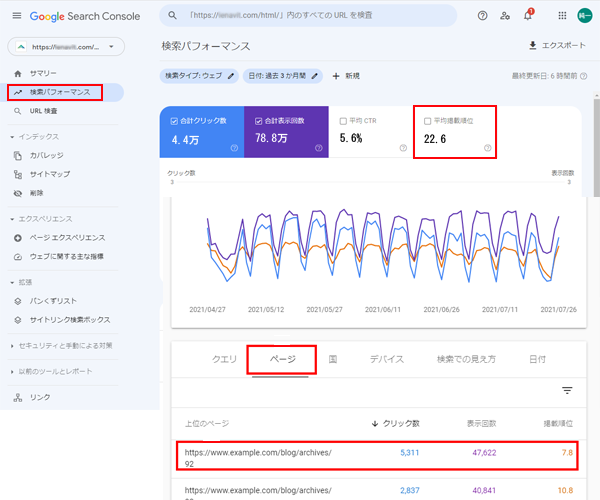Click help icon on 合計クリック数 card
600x500 pixels.
pos(234,148)
